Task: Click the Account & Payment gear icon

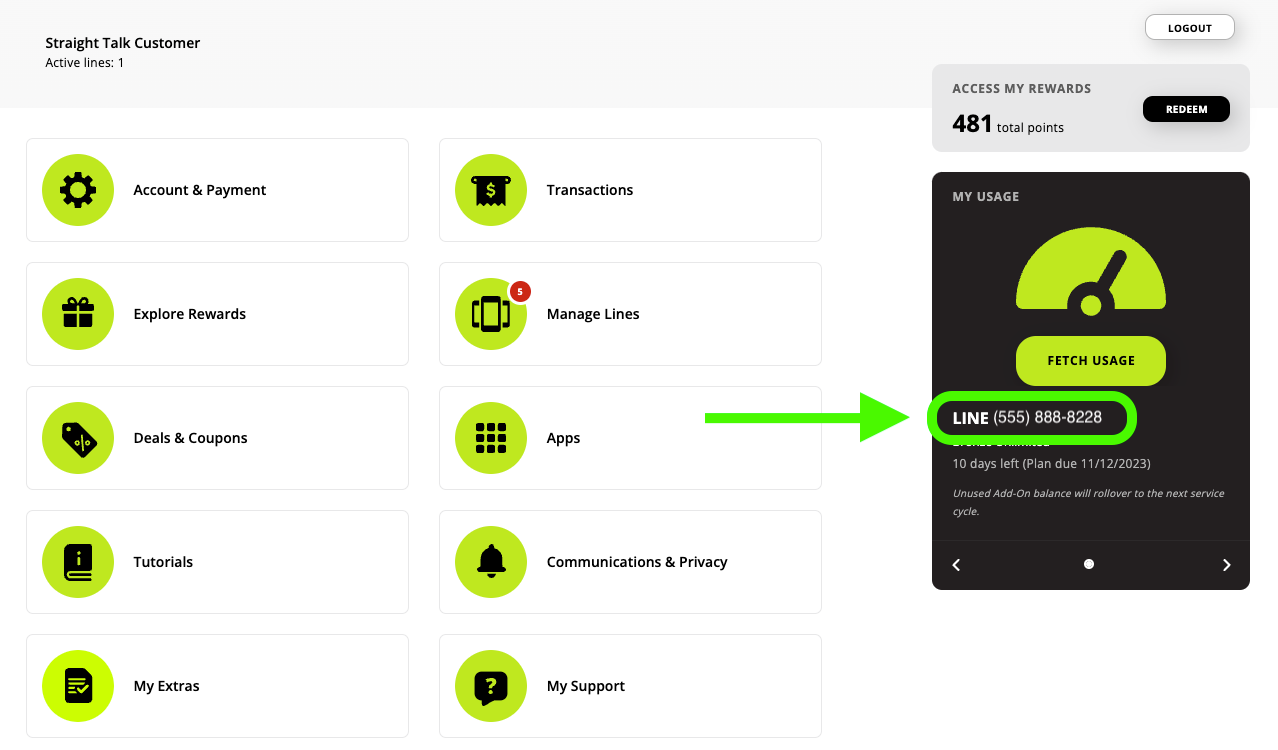Action: [78, 190]
